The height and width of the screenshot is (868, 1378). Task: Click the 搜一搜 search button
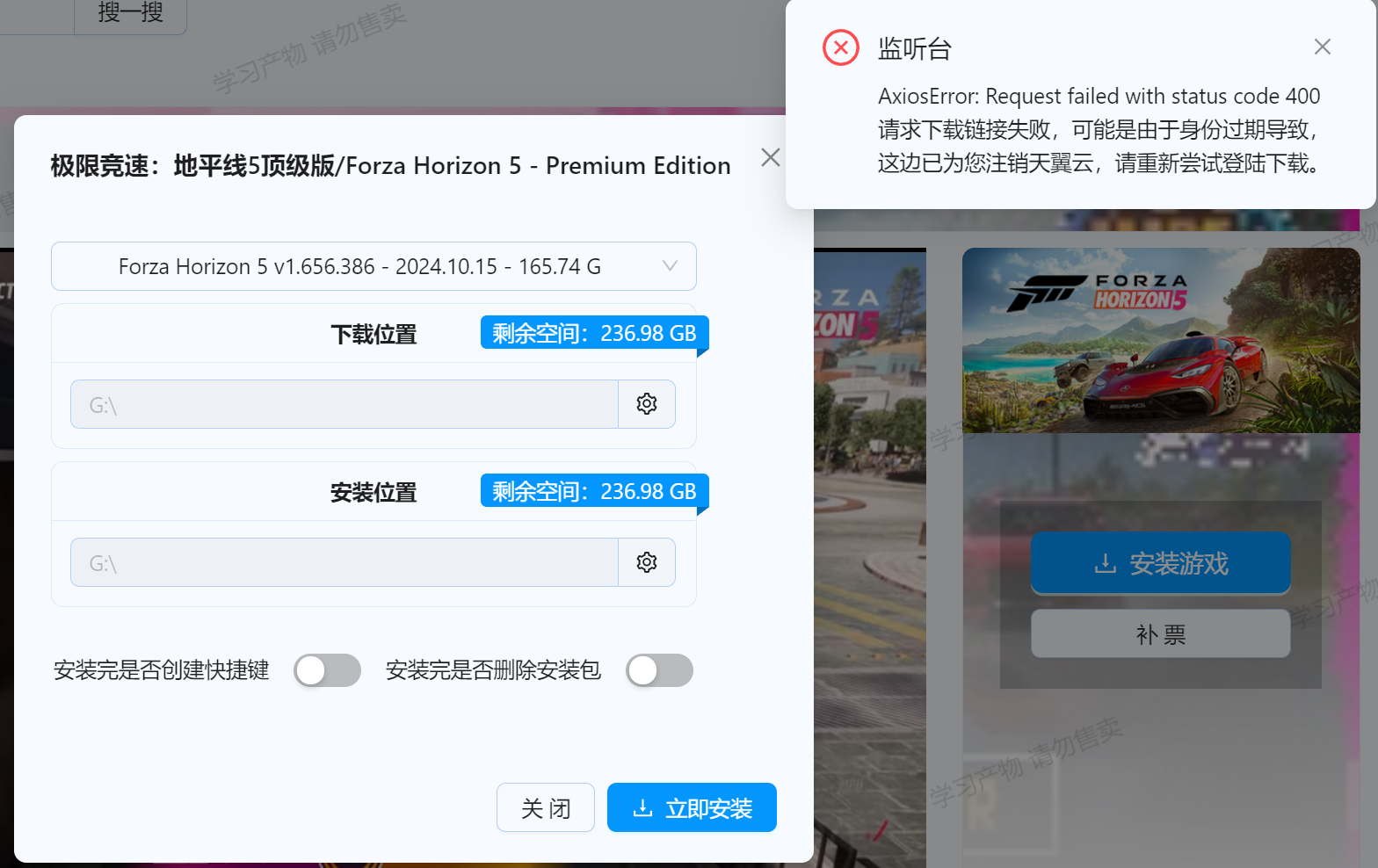pos(130,14)
